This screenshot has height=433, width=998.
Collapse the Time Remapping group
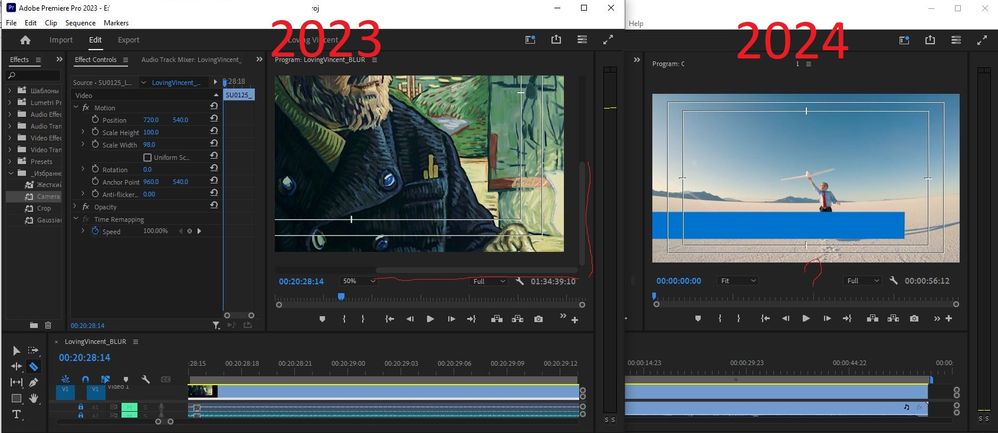coord(76,219)
